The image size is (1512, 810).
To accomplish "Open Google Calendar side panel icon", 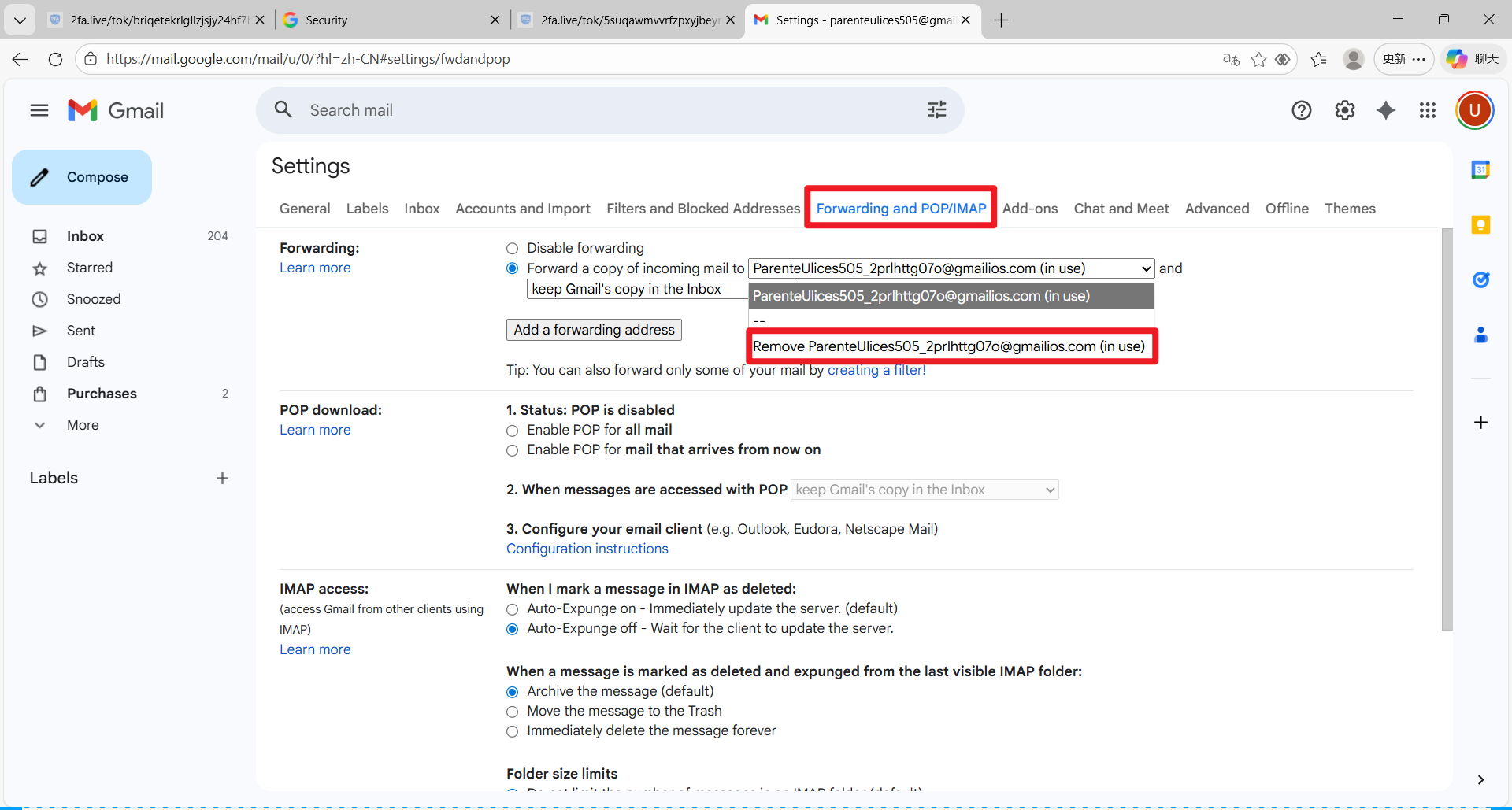I will [1480, 169].
